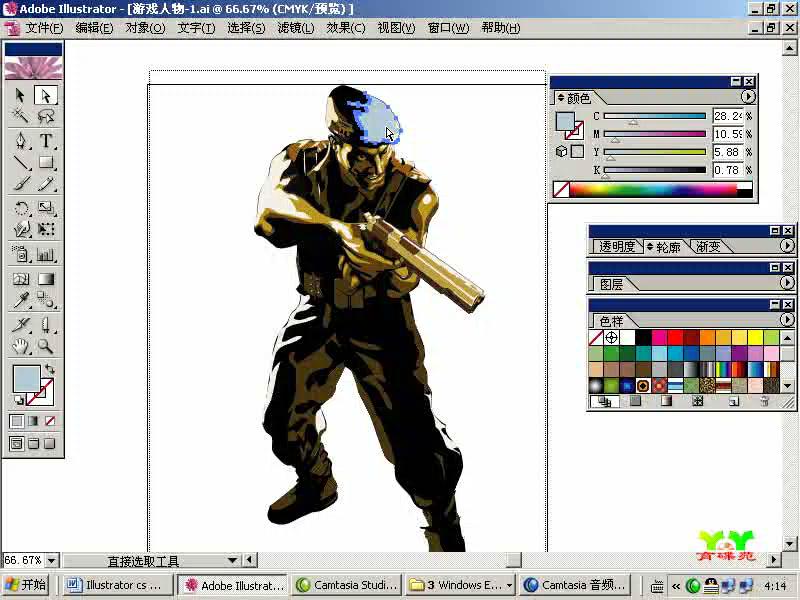Viewport: 800px width, 600px height.
Task: Open taskbar Windows Explorer group dropdown
Action: click(509, 585)
